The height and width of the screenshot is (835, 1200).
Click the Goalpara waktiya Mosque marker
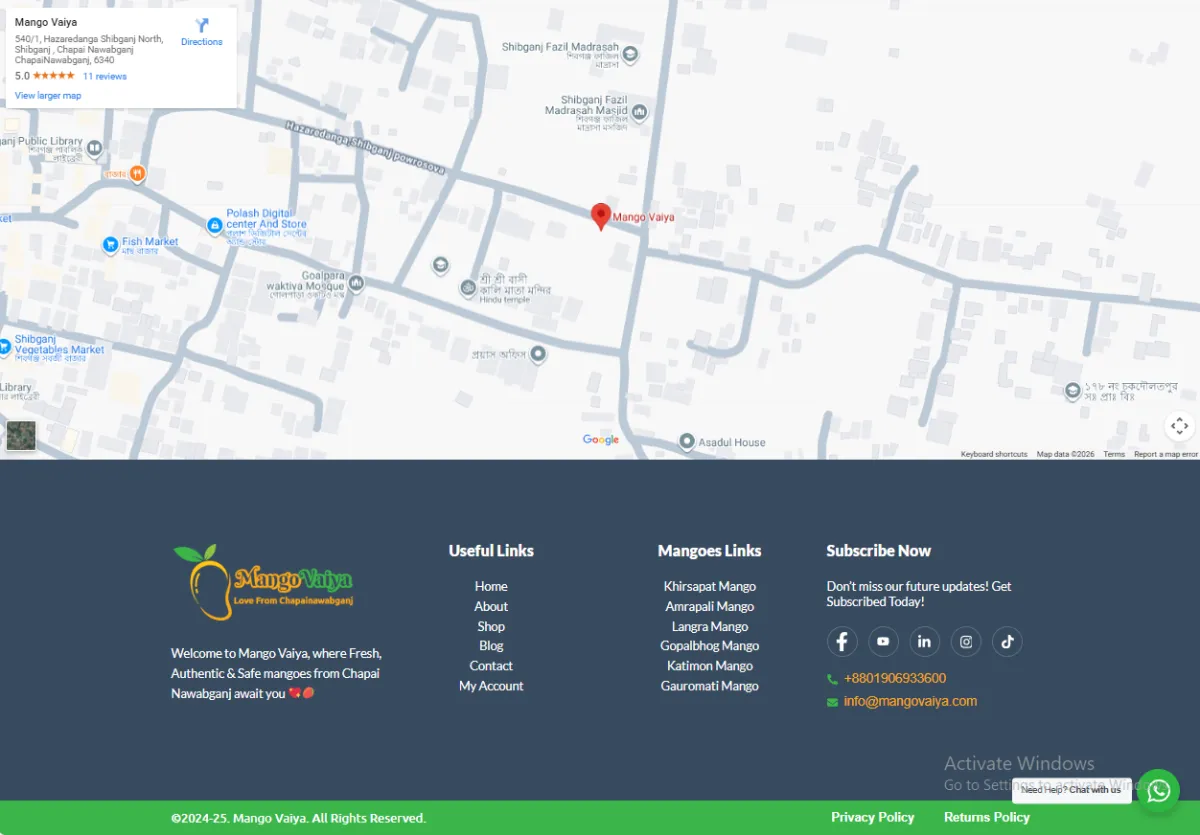(356, 283)
